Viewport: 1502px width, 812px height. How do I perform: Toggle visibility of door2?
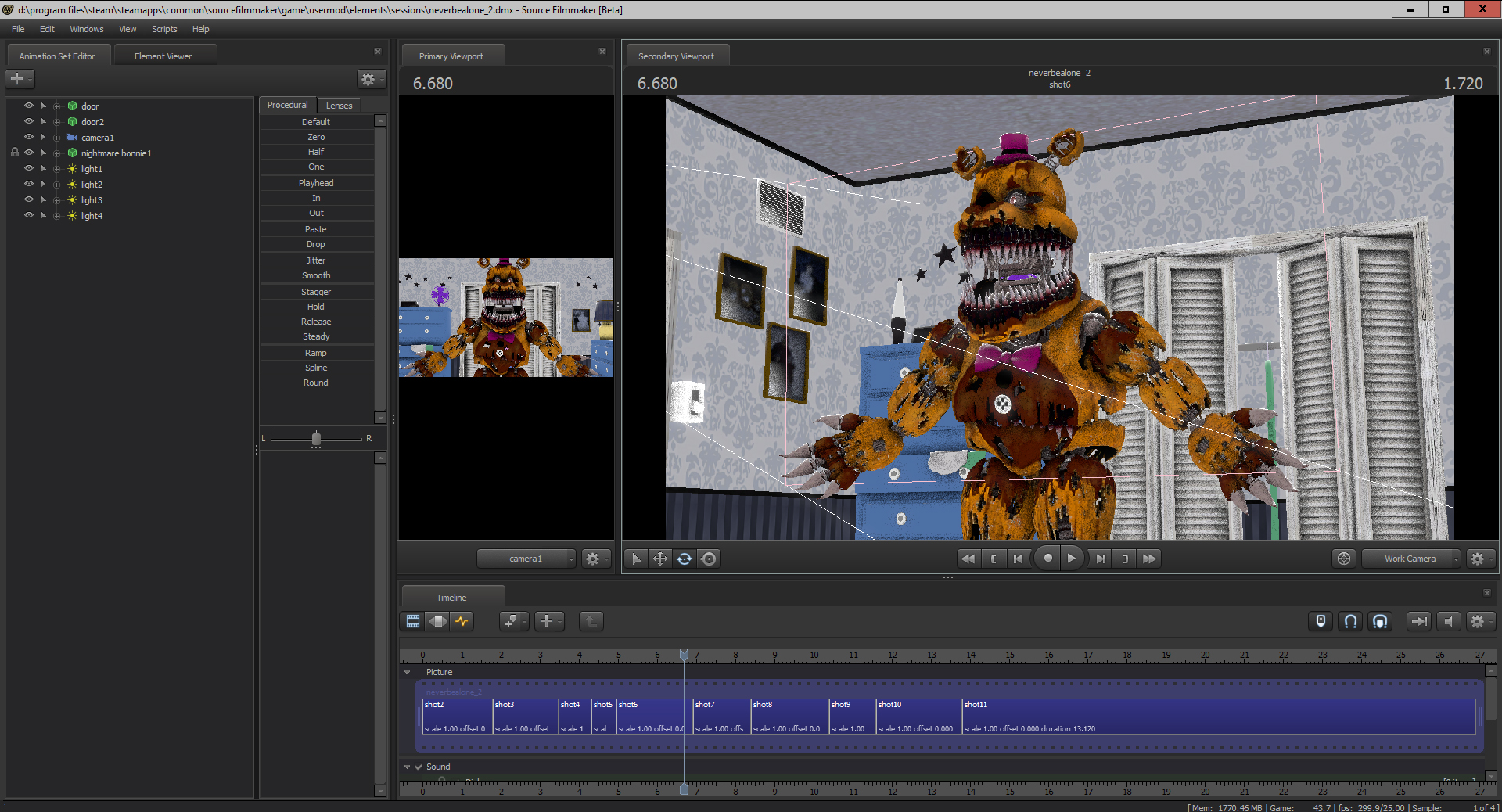[x=29, y=121]
